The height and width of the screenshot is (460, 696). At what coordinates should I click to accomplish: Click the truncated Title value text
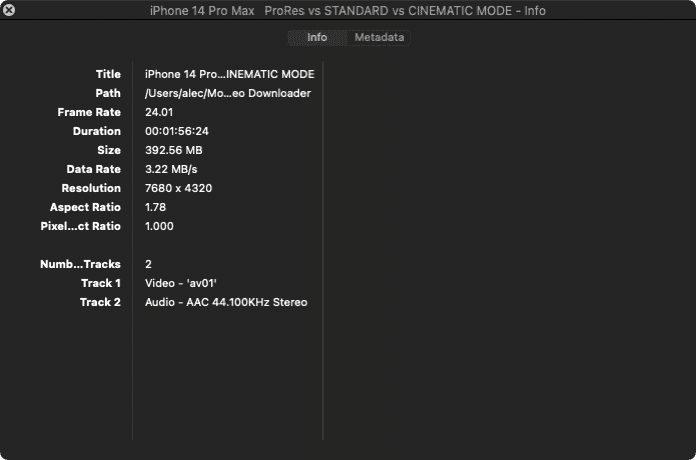229,74
